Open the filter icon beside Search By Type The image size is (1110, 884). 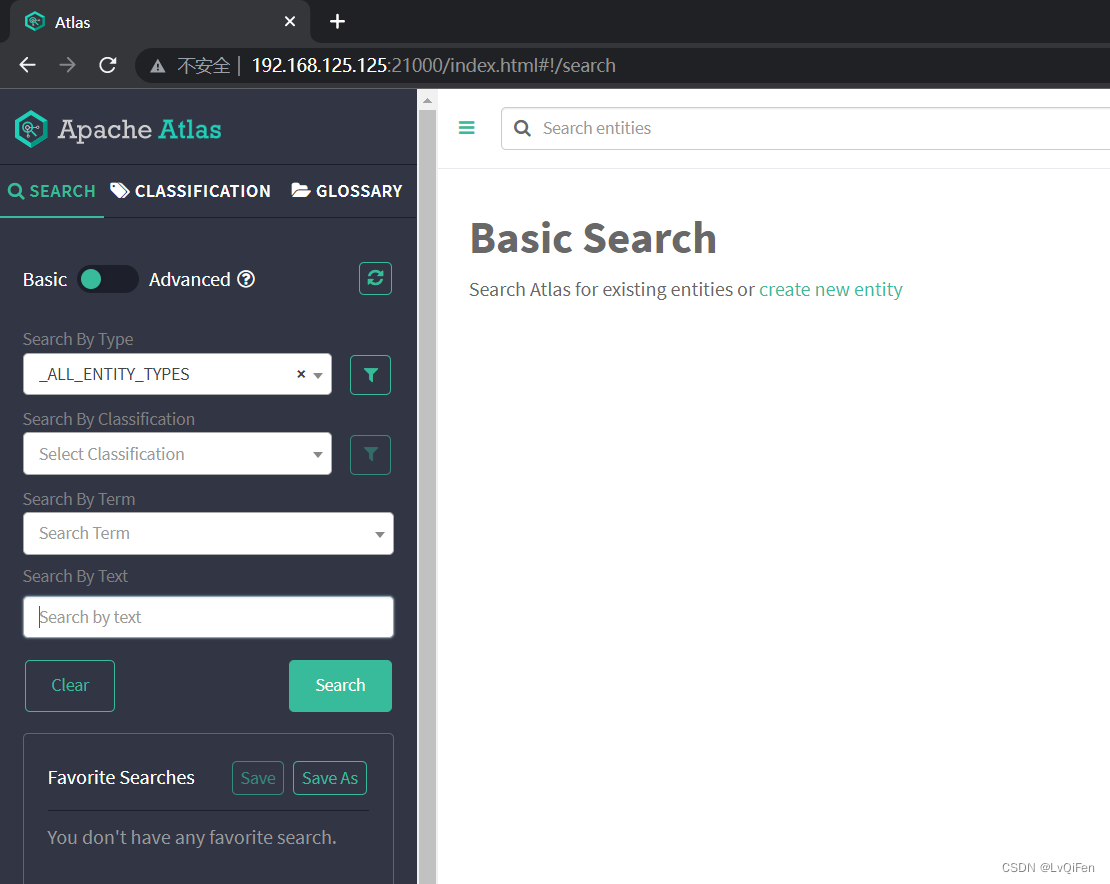coord(370,374)
